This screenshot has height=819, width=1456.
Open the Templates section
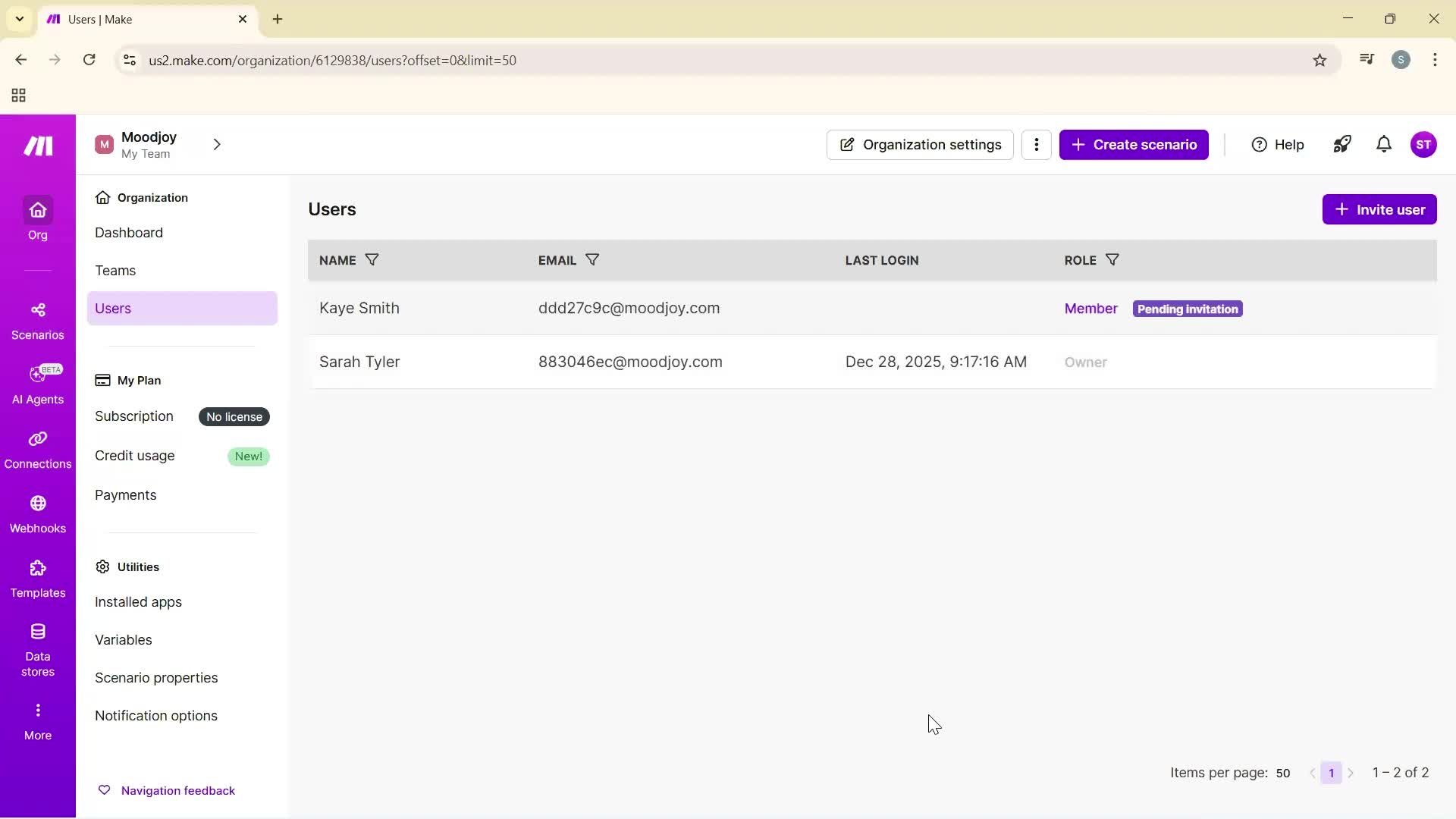point(37,578)
